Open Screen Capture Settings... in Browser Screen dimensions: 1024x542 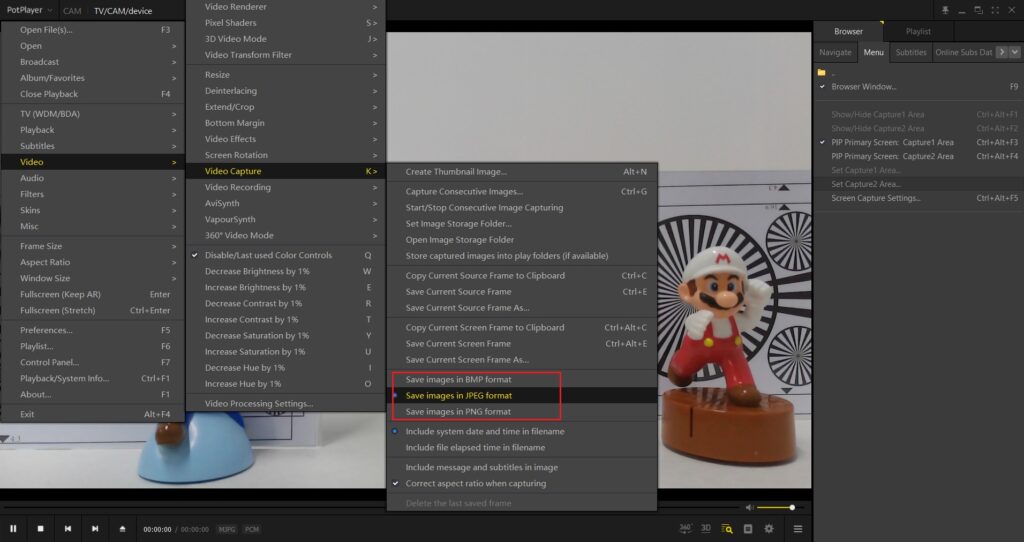[918, 198]
